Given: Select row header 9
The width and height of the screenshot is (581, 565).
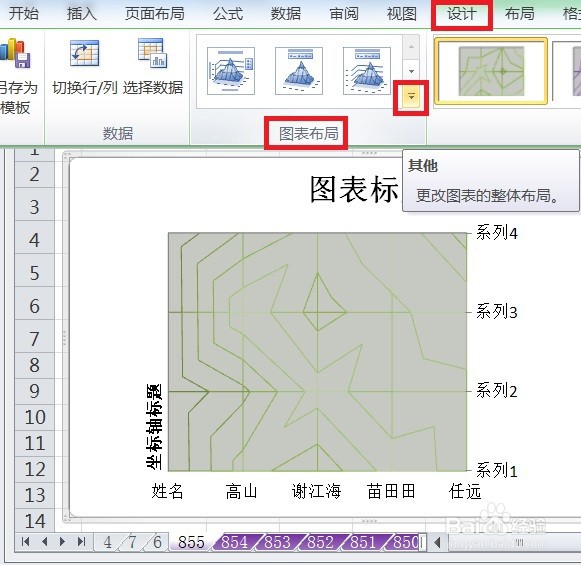Looking at the screenshot, I should (x=34, y=391).
